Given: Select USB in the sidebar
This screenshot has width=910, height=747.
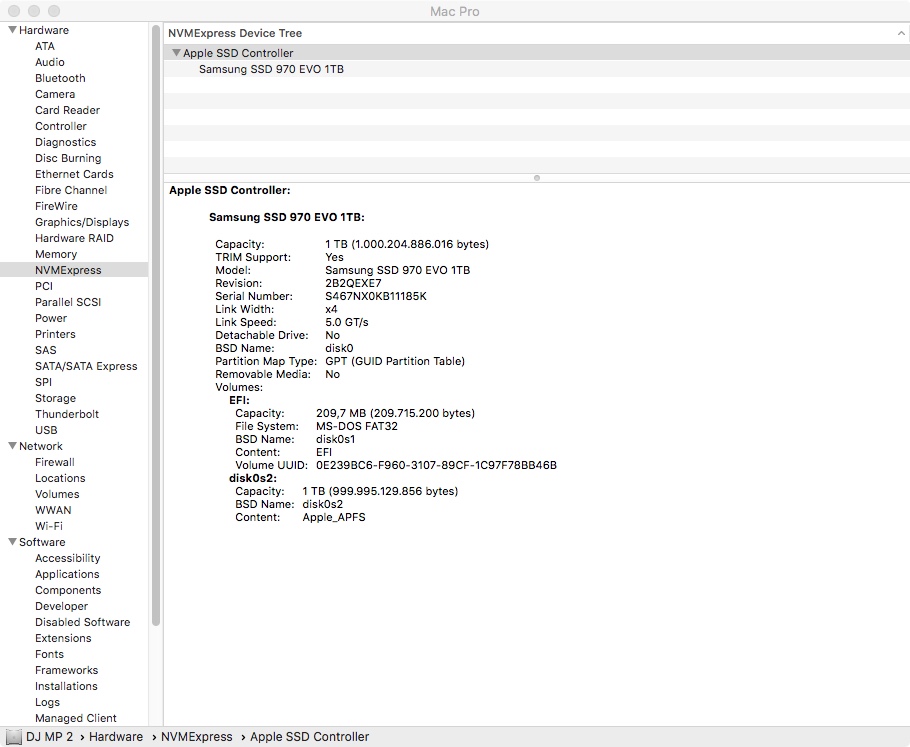Looking at the screenshot, I should [x=46, y=430].
